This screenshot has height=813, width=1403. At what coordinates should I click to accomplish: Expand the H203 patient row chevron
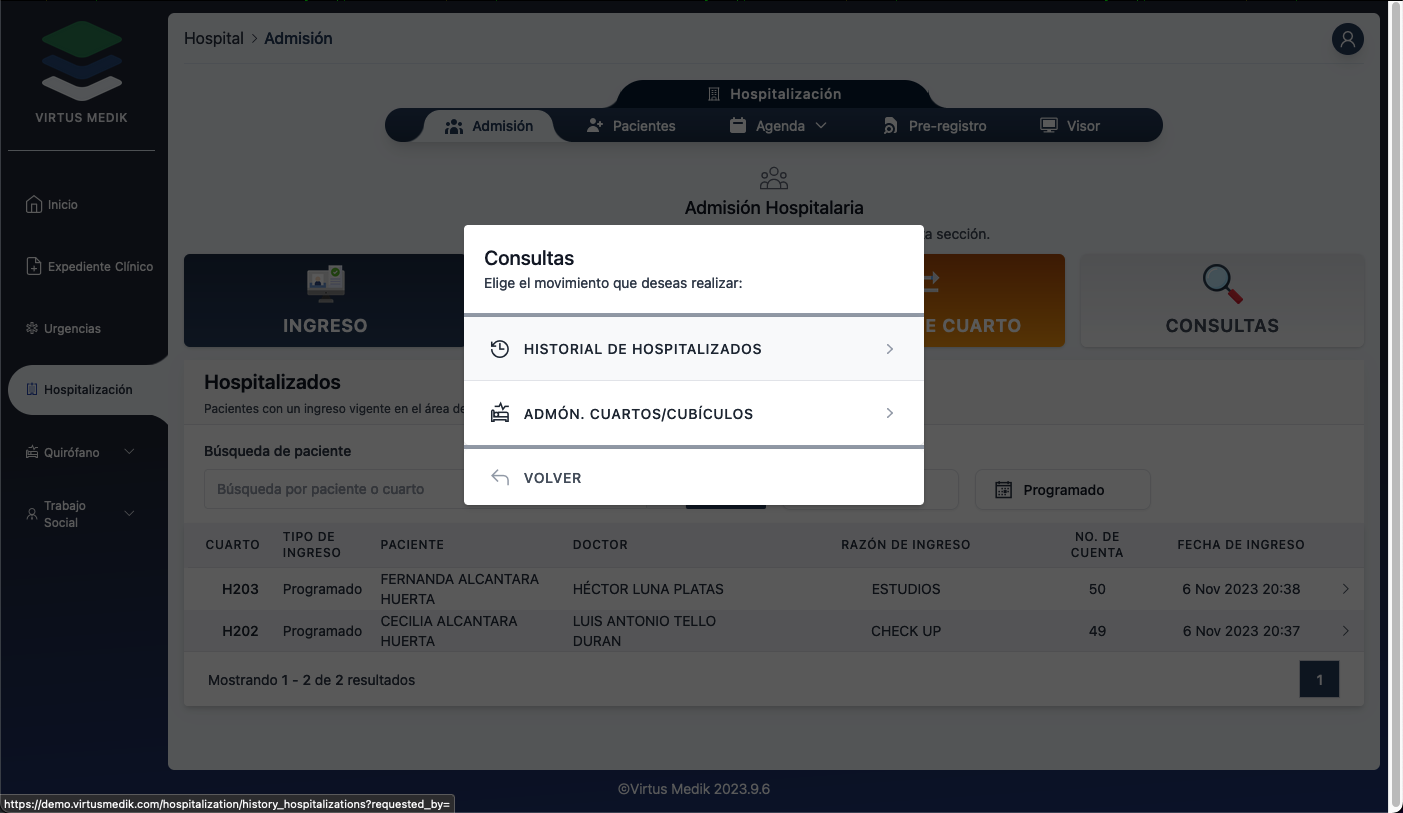(1345, 589)
